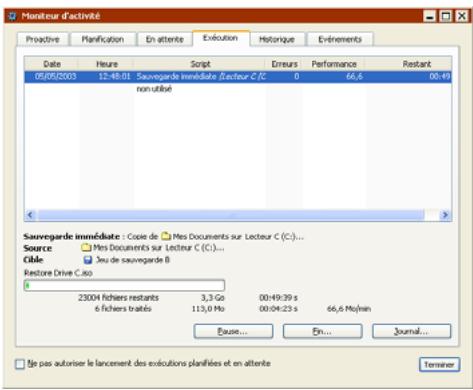The image size is (473, 390).
Task: Click the 00:04:23 s elapsed time
Action: (x=278, y=309)
